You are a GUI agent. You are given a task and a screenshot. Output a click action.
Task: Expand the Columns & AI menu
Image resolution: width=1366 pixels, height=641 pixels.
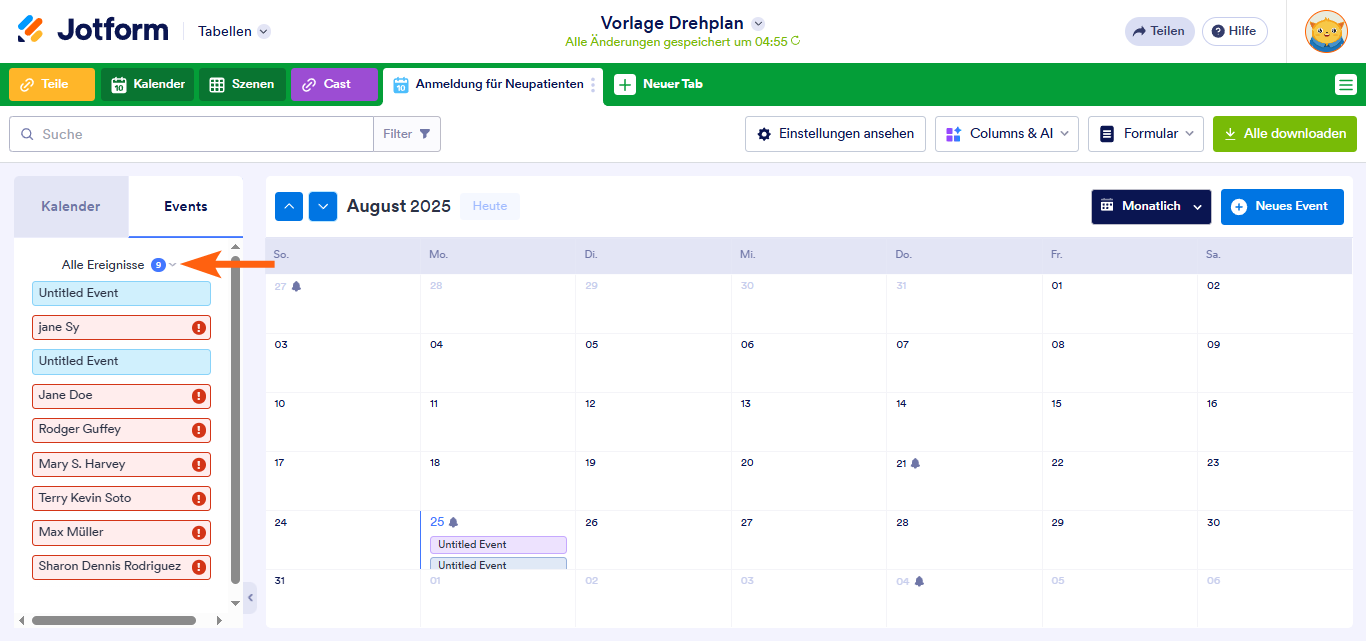coord(1006,134)
